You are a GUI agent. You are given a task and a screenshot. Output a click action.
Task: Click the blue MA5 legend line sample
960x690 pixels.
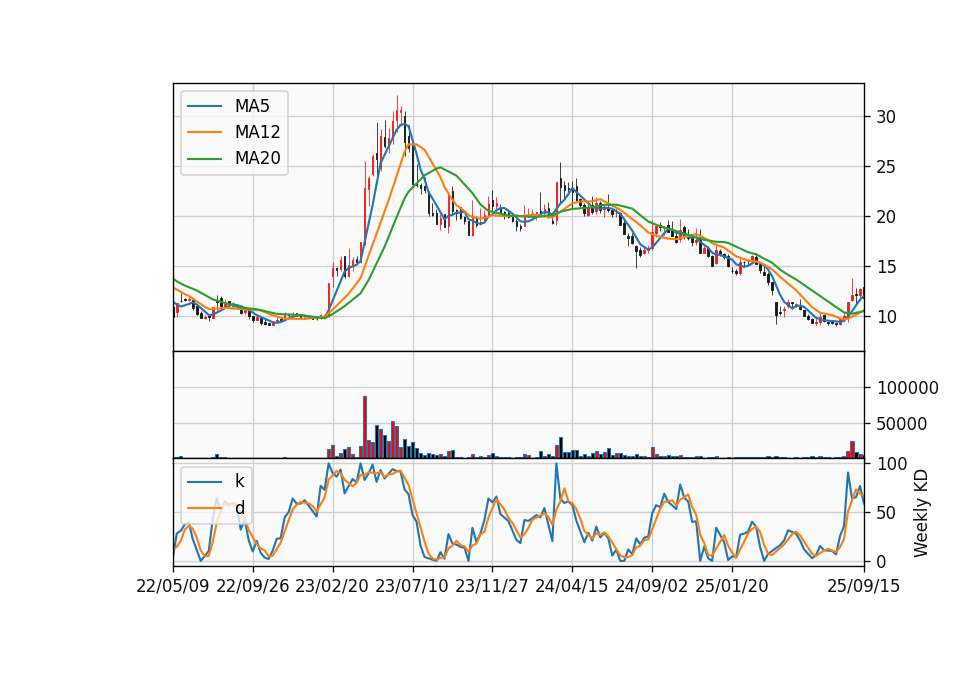(204, 106)
